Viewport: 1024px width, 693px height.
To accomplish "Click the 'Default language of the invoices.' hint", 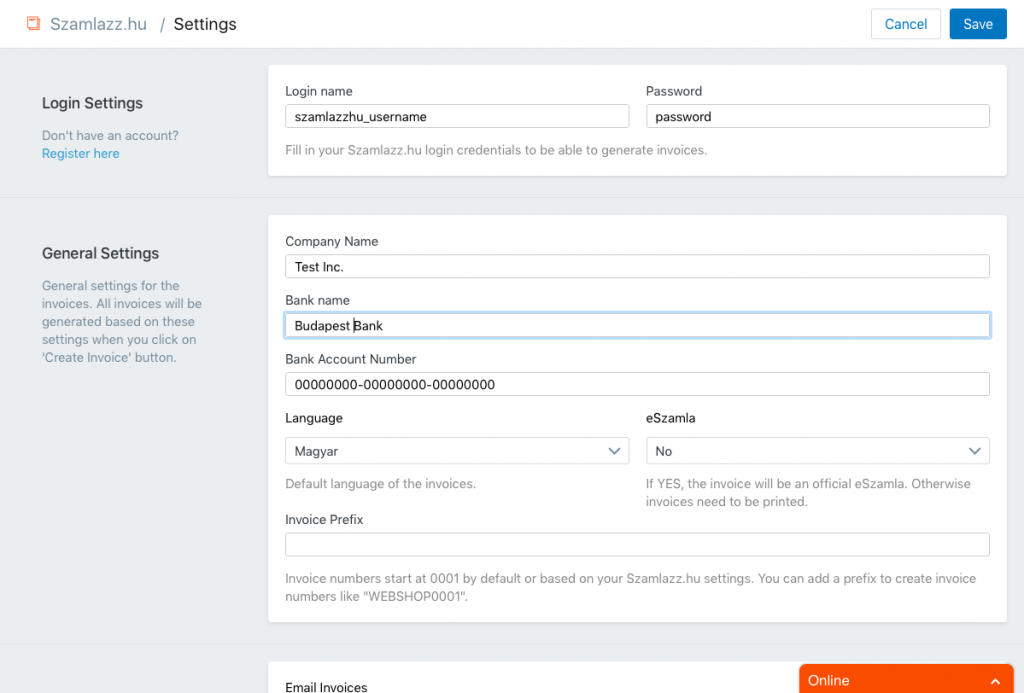I will [x=380, y=484].
